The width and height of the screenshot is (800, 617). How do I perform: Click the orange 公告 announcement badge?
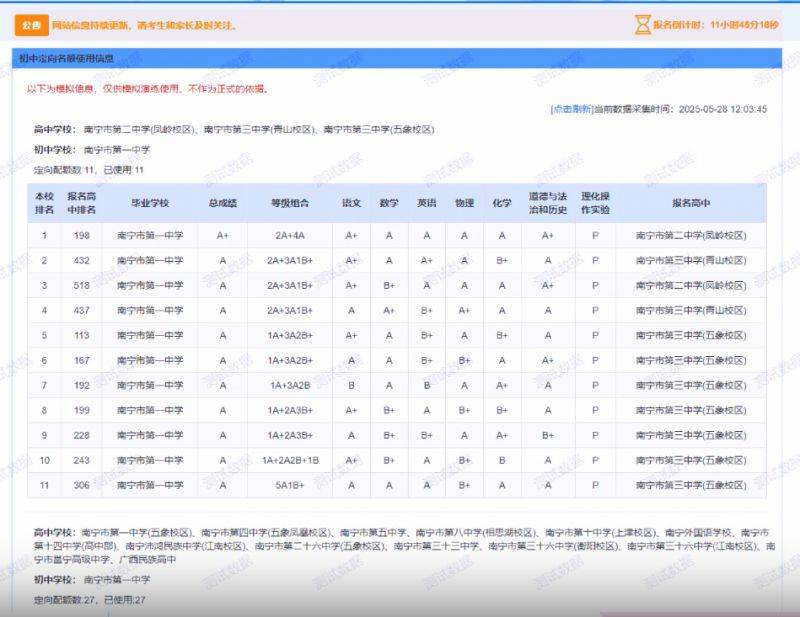(x=30, y=25)
